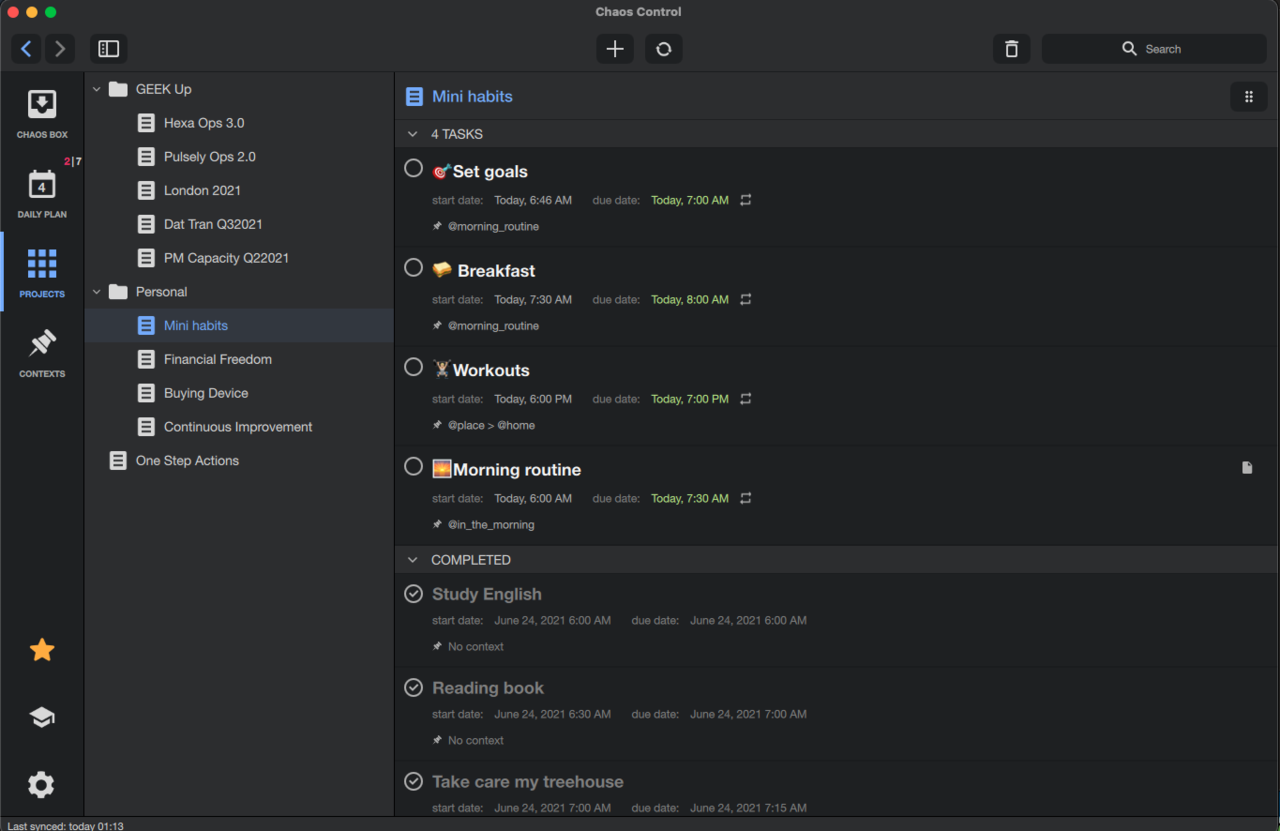Screen dimensions: 1280x831
Task: Check off the Breakfast task
Action: point(413,267)
